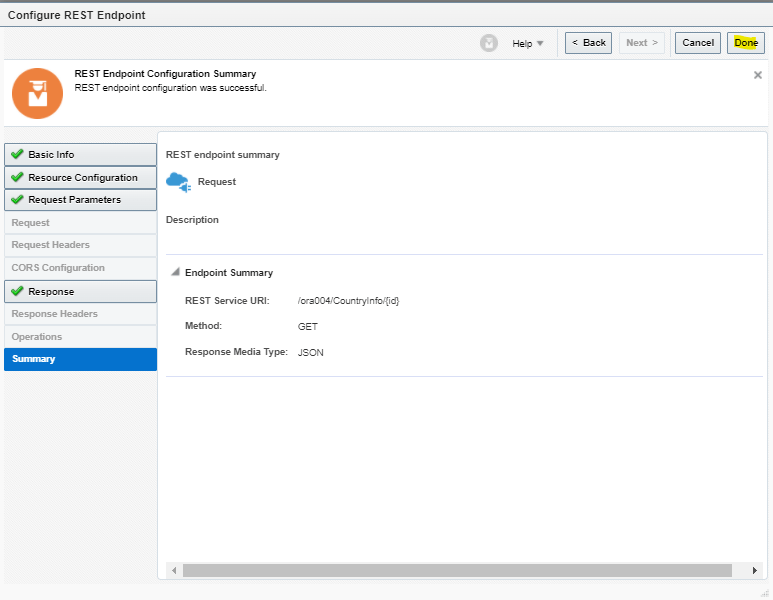Viewport: 773px width, 600px height.
Task: Click the green checkmark beside Resource Configuration
Action: [17, 177]
